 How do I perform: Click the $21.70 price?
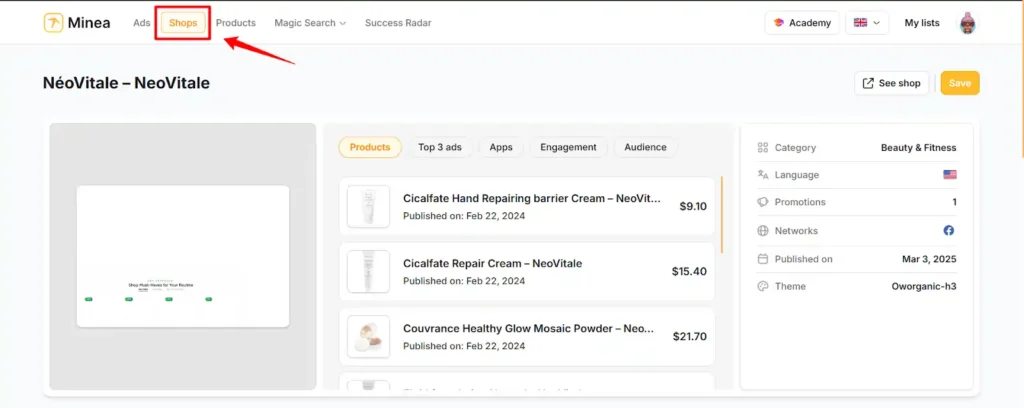[690, 337]
